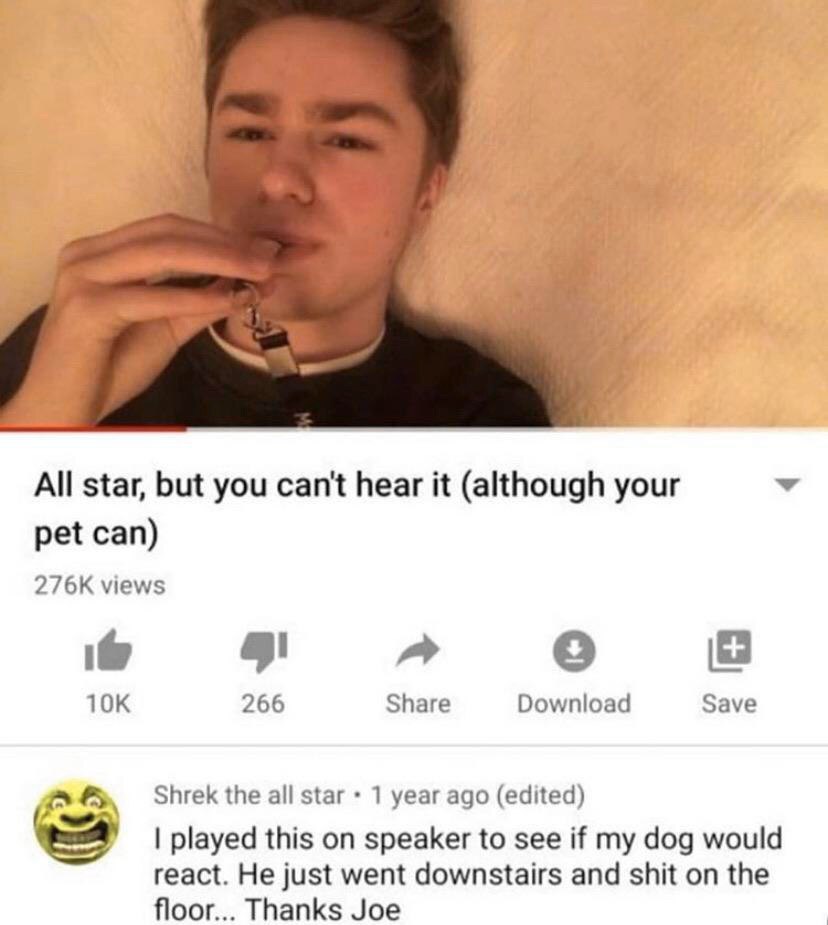Click the thumbs-down dislike icon
This screenshot has height=925, width=828.
point(263,651)
